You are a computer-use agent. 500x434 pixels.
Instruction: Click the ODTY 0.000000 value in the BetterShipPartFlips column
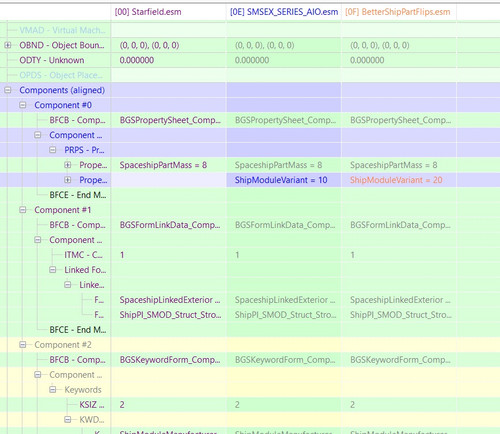click(367, 60)
